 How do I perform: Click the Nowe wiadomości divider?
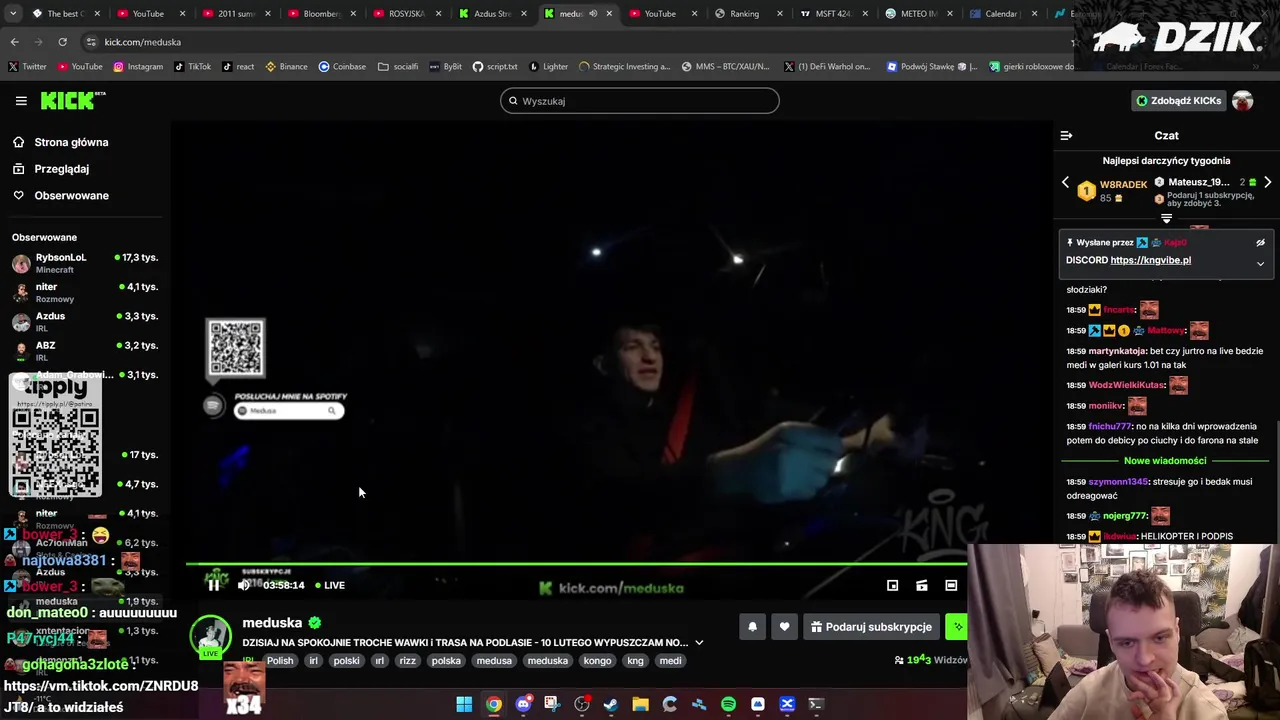click(x=1165, y=461)
